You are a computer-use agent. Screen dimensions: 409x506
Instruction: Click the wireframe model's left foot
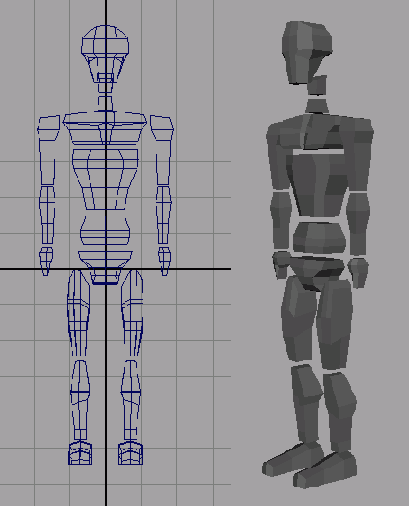coord(80,453)
